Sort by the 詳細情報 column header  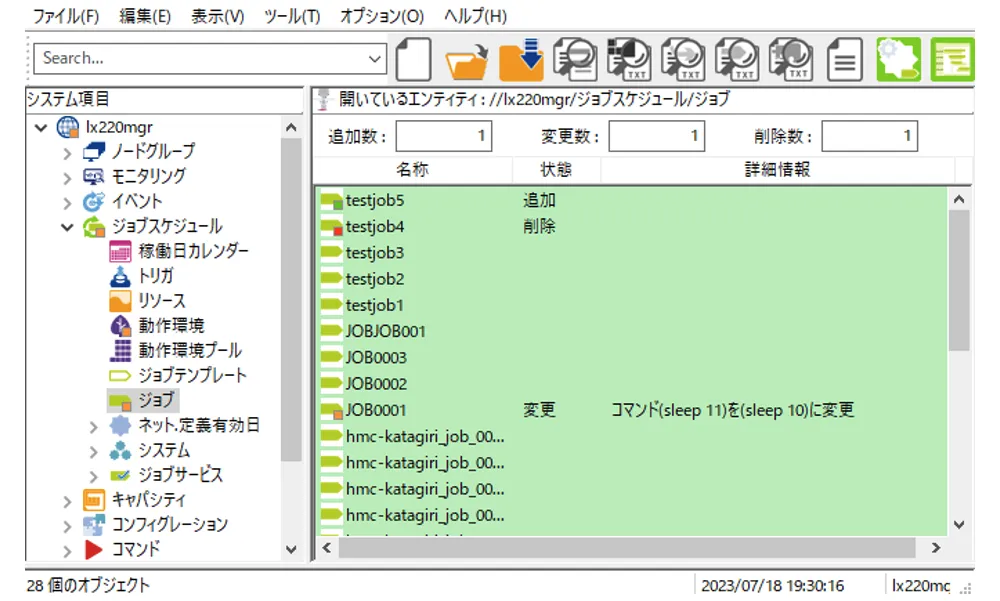(777, 170)
